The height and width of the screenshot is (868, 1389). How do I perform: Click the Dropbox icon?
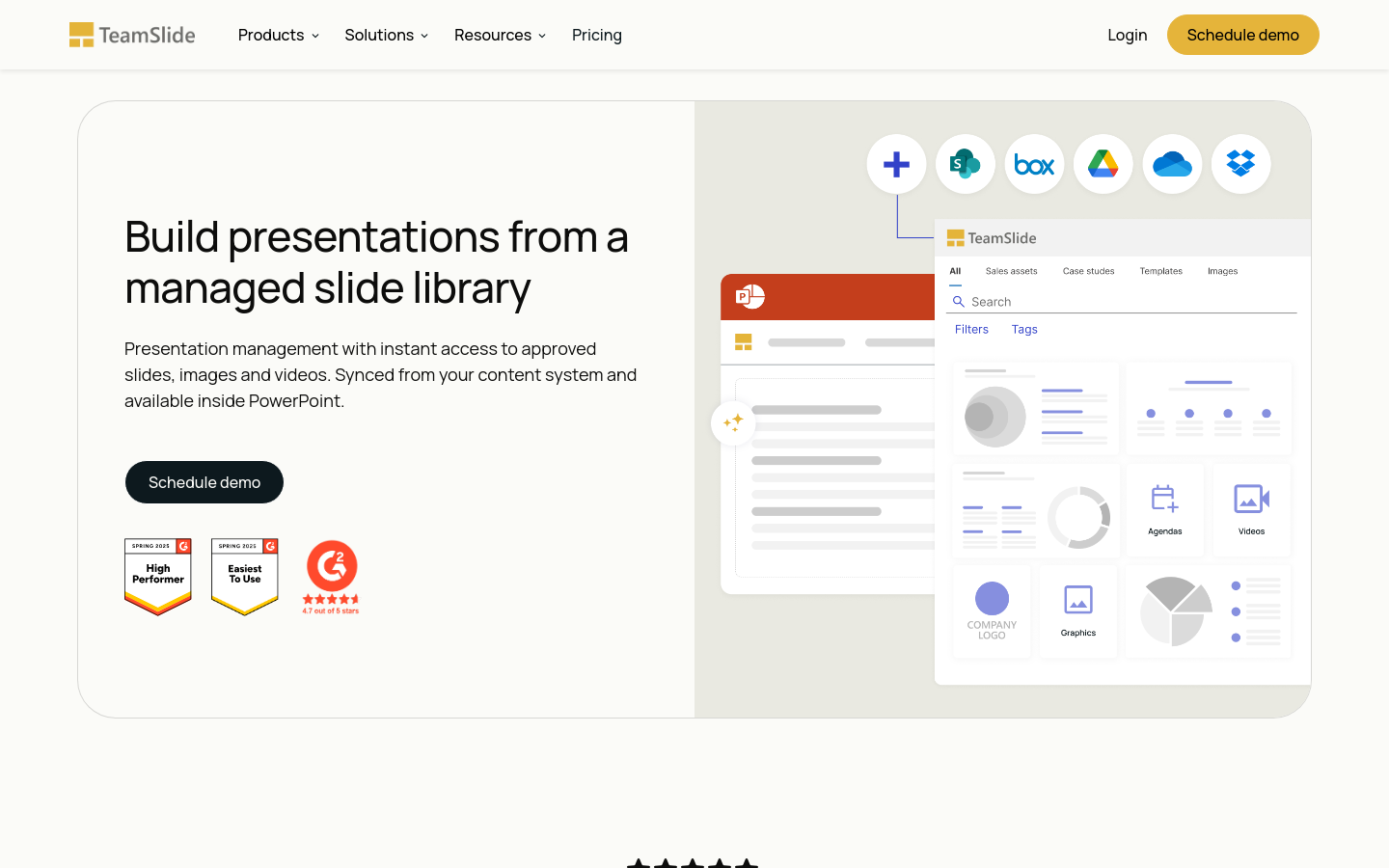(x=1241, y=164)
